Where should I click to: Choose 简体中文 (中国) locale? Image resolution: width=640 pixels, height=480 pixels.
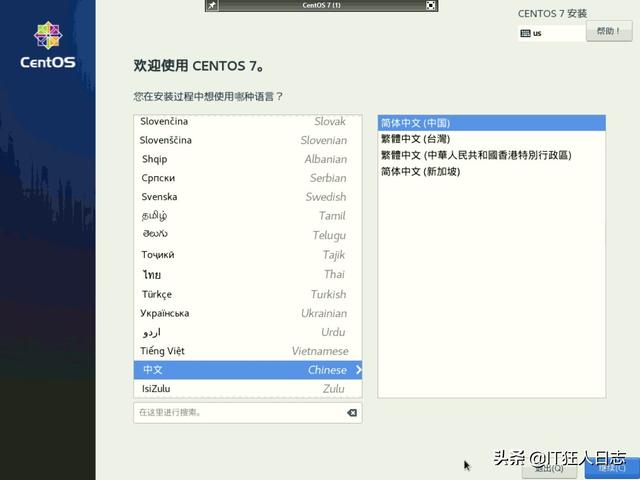tap(491, 123)
